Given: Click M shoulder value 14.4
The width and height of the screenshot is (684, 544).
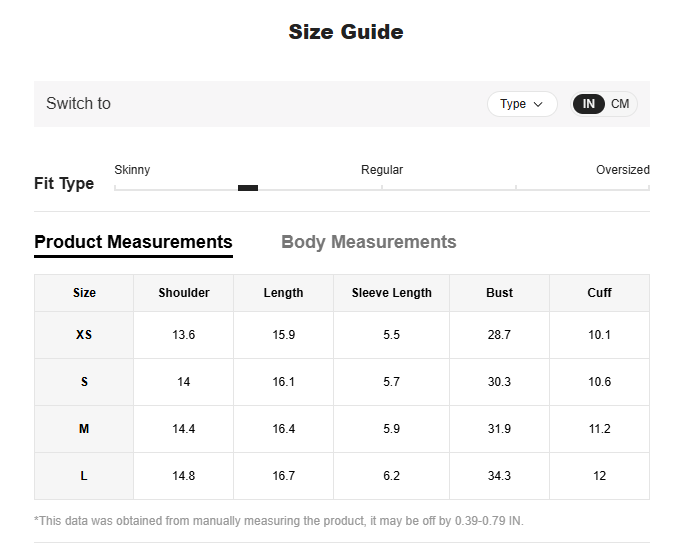Looking at the screenshot, I should point(184,429).
